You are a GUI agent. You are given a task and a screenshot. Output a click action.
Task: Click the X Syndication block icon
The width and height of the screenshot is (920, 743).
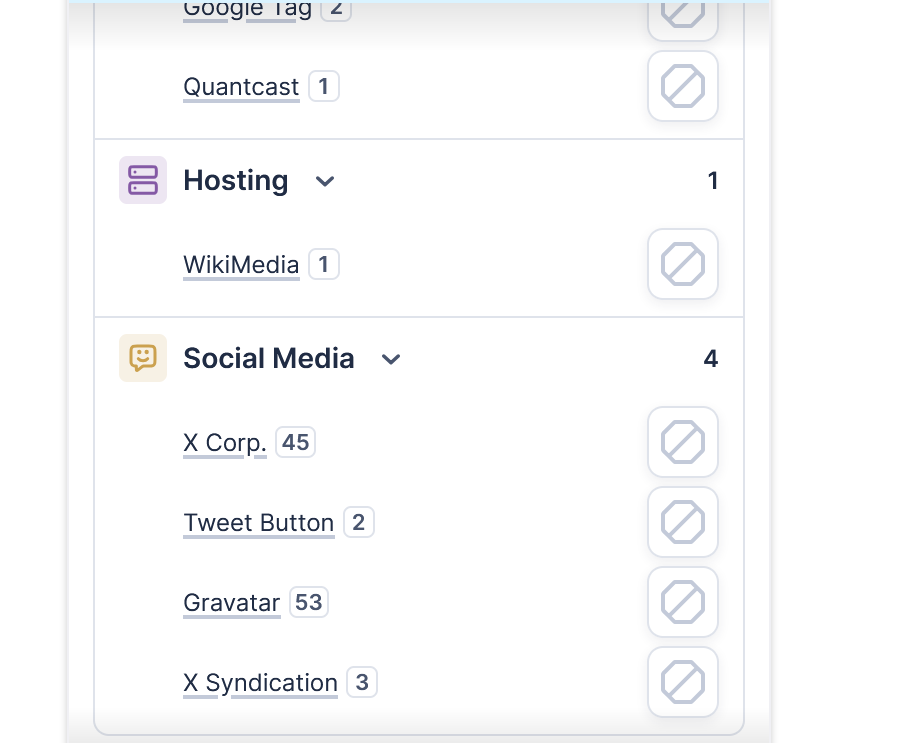683,682
